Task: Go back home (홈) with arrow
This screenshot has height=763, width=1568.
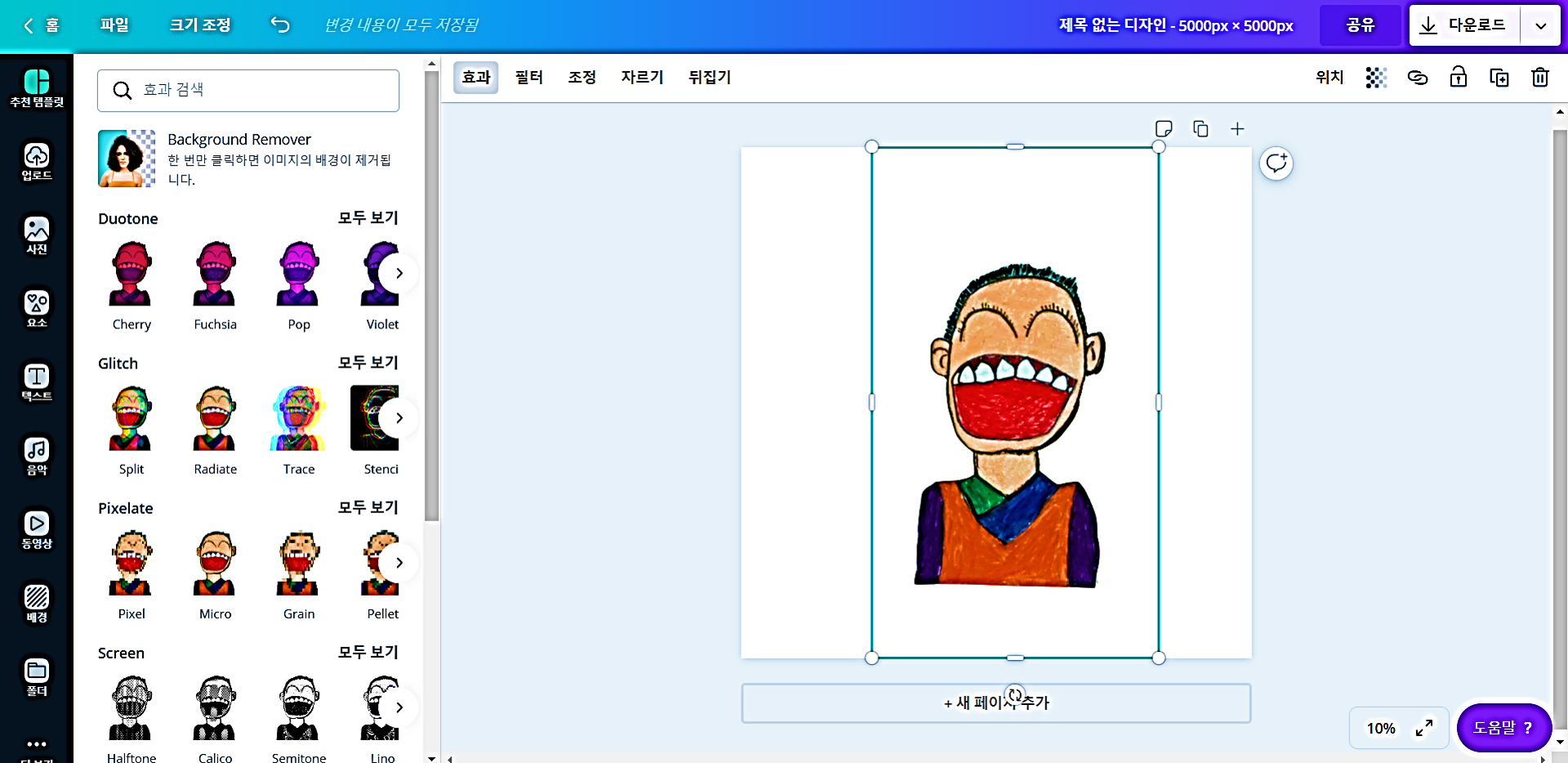Action: 41,25
